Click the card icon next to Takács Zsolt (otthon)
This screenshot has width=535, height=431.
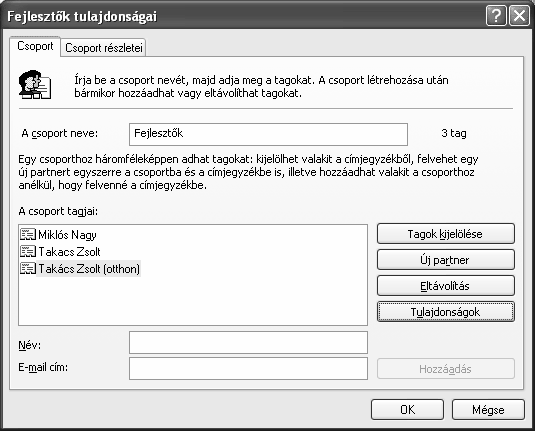click(x=28, y=269)
